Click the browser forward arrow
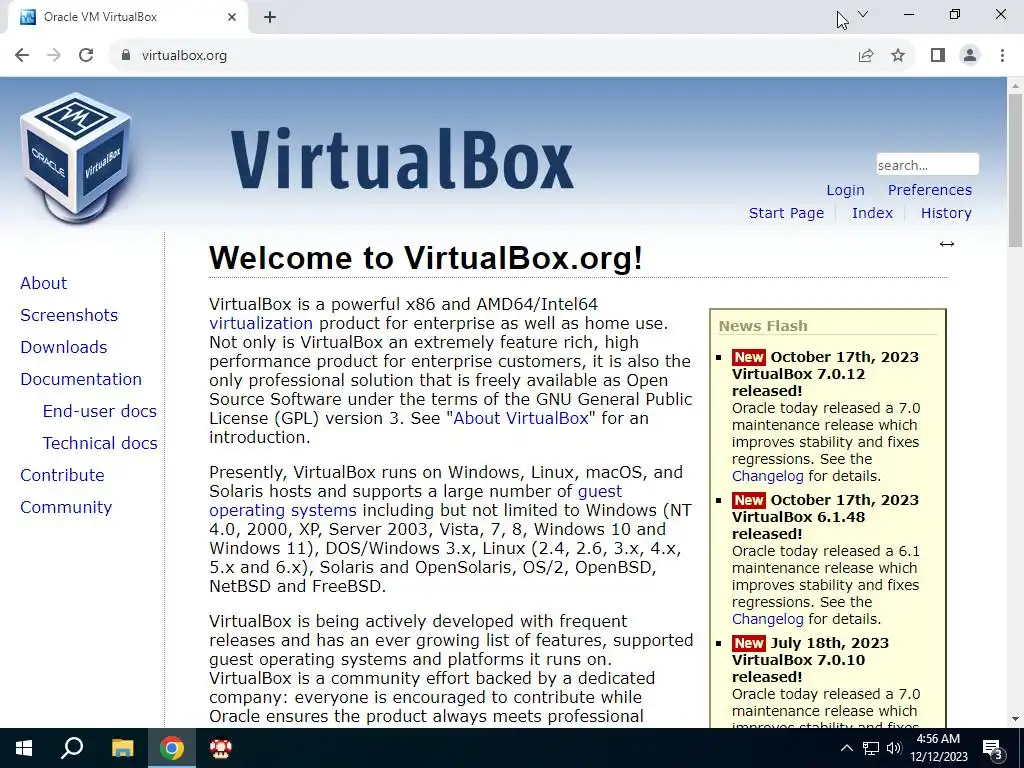 point(54,56)
